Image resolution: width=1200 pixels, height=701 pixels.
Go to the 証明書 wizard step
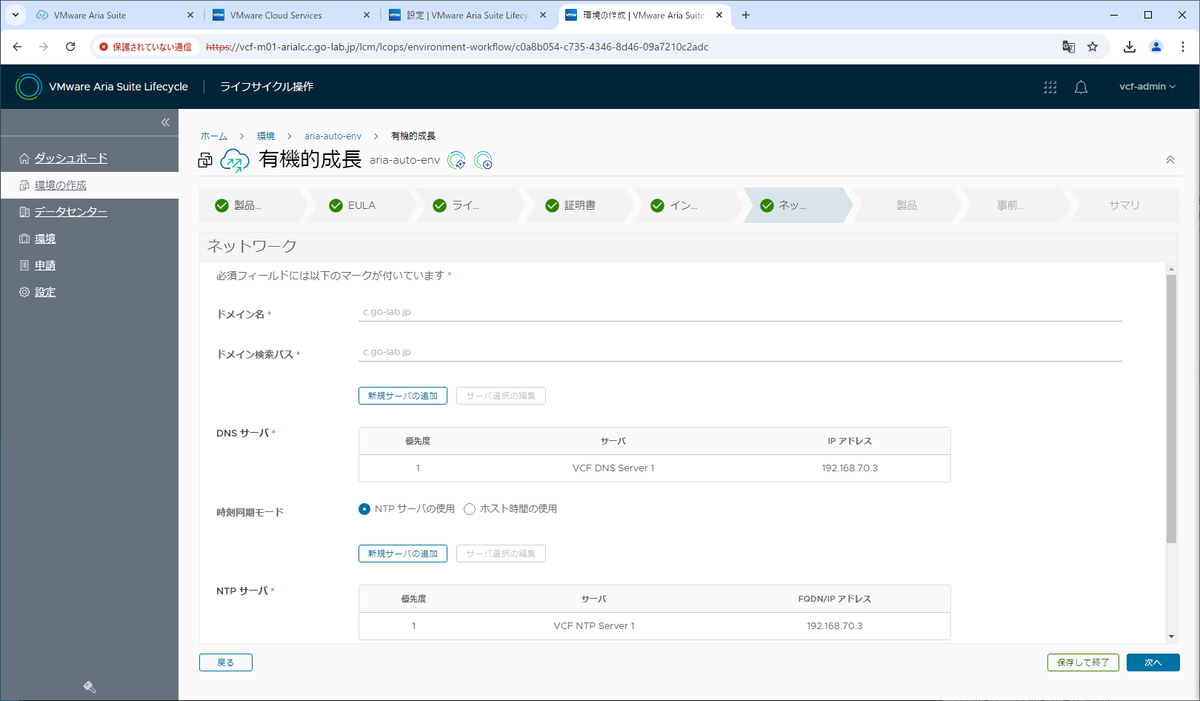580,205
